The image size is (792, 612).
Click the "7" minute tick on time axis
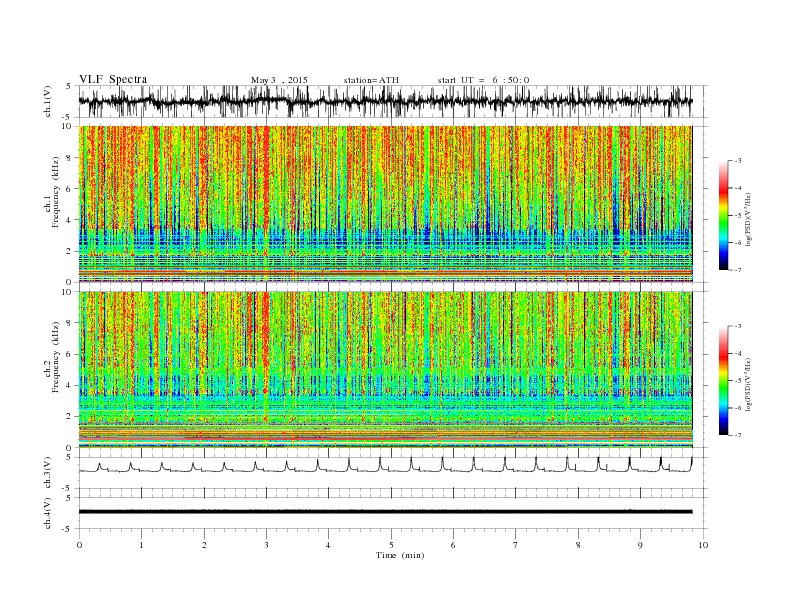point(516,545)
